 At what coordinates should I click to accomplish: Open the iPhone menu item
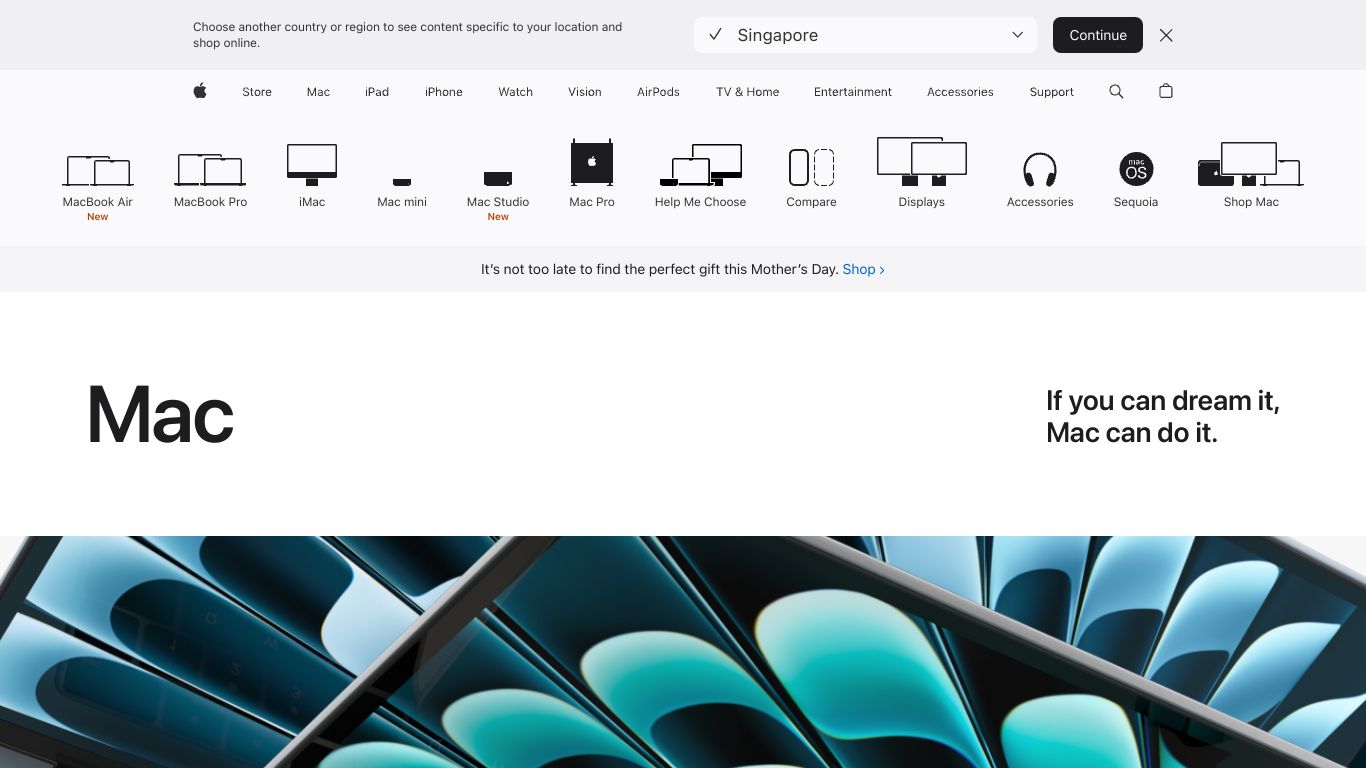tap(444, 92)
